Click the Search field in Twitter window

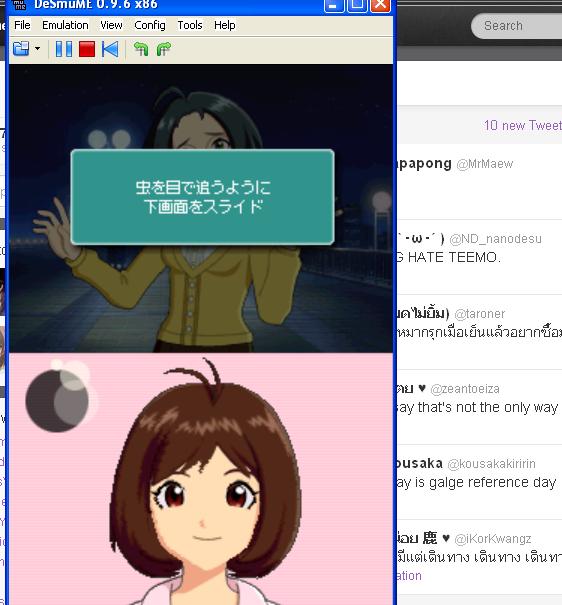coord(517,26)
